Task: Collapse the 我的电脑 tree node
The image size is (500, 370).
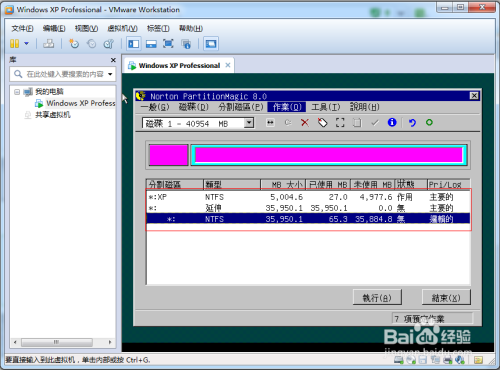Action: click(x=17, y=92)
